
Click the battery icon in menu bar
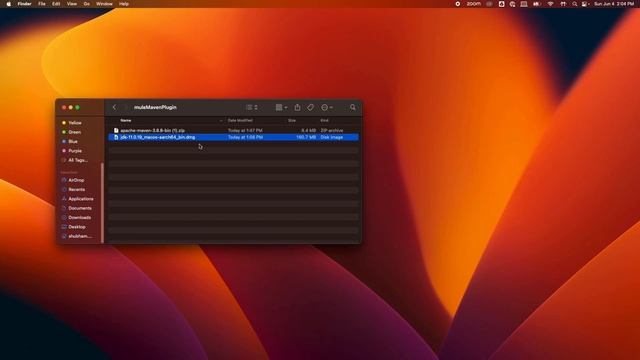point(537,4)
